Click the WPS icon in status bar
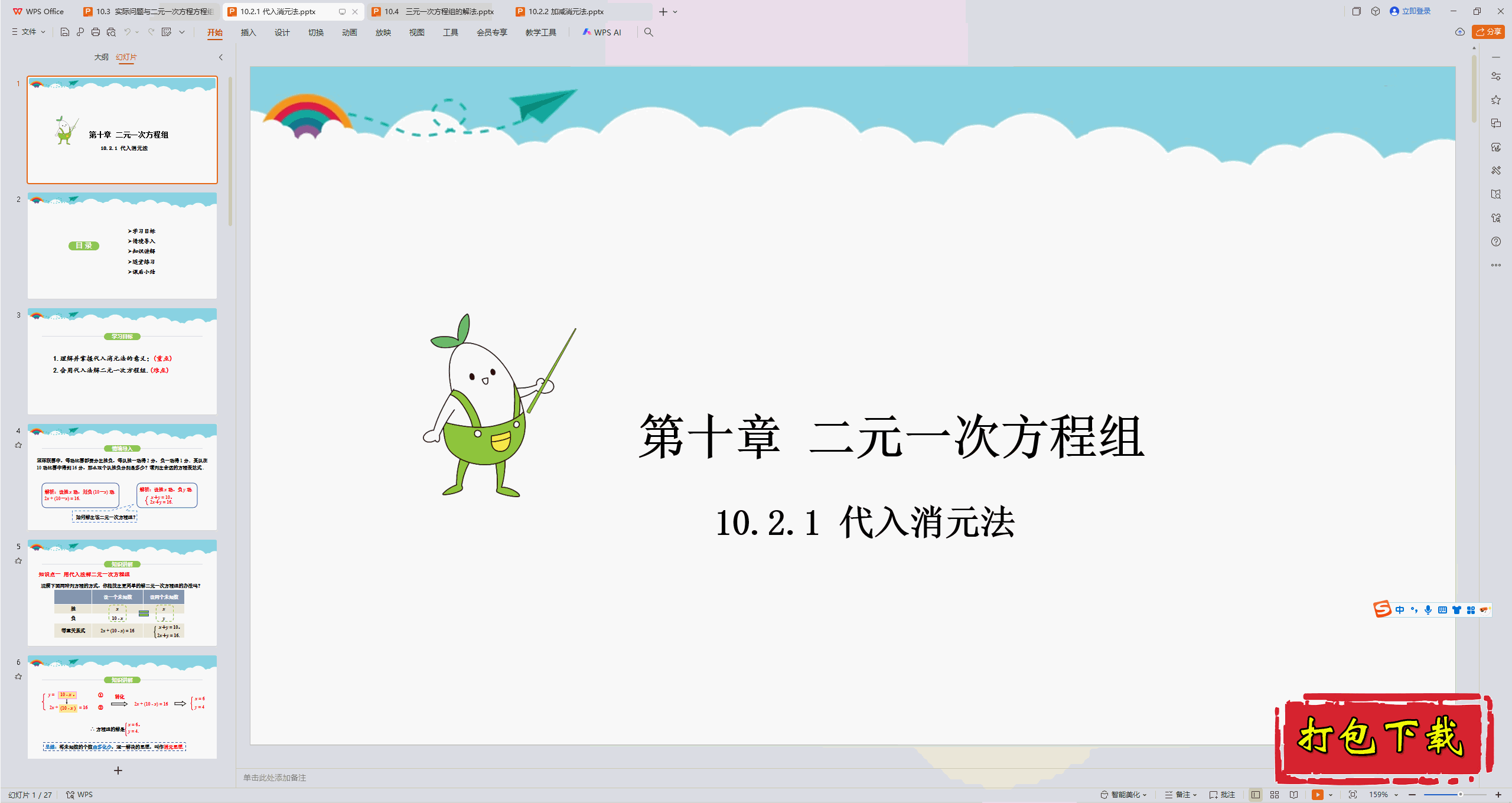The width and height of the screenshot is (1512, 803). click(79, 795)
